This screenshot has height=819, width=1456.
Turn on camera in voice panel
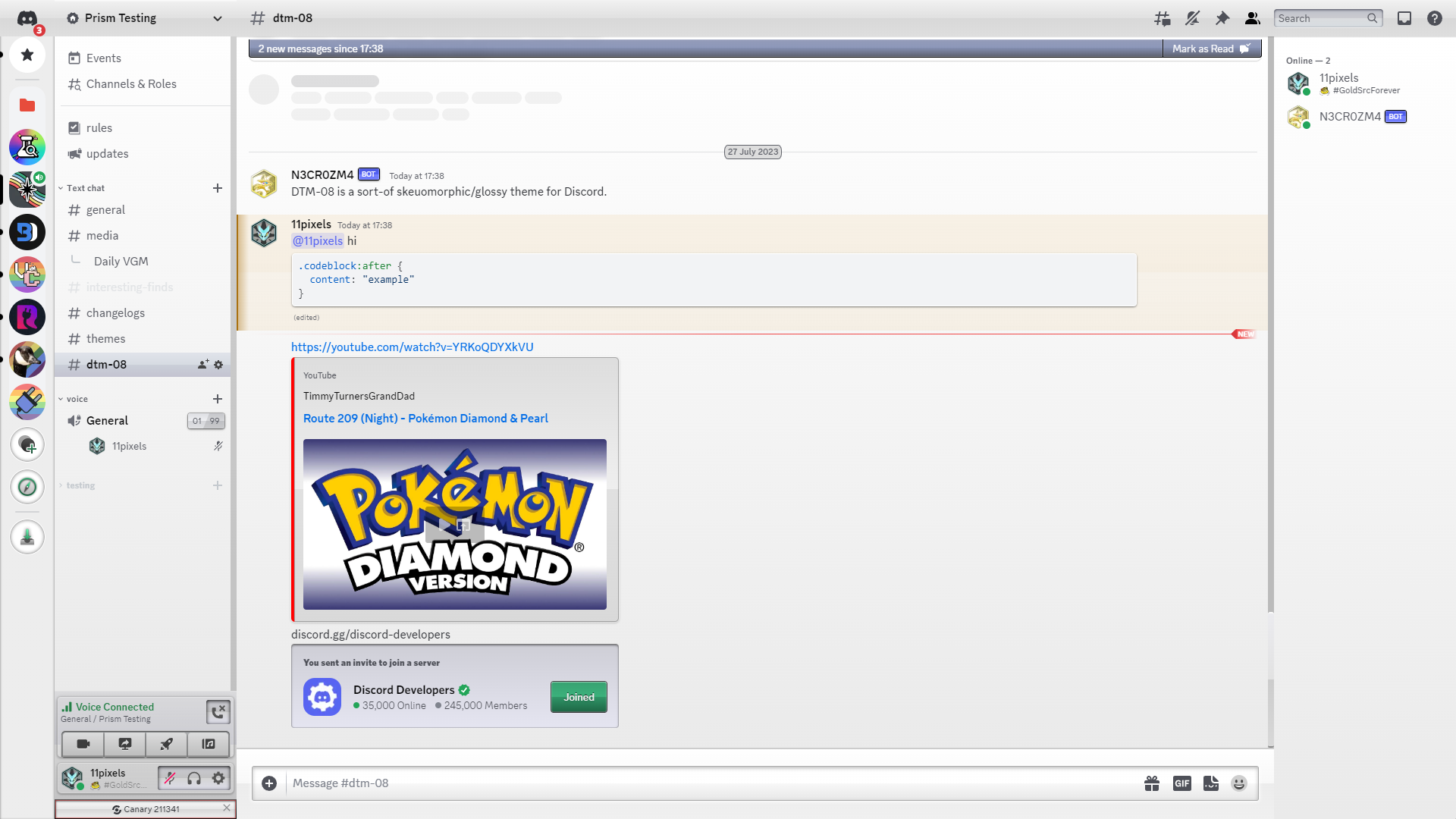tap(83, 744)
